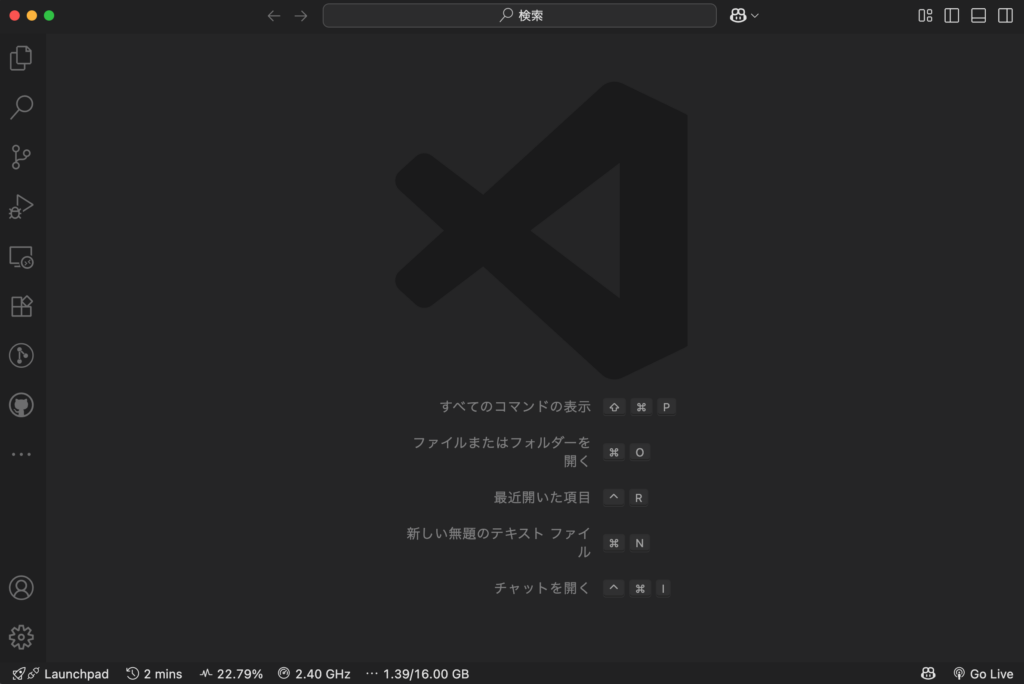Click the Copilot status icon in status bar
This screenshot has width=1024, height=684.
click(x=928, y=674)
